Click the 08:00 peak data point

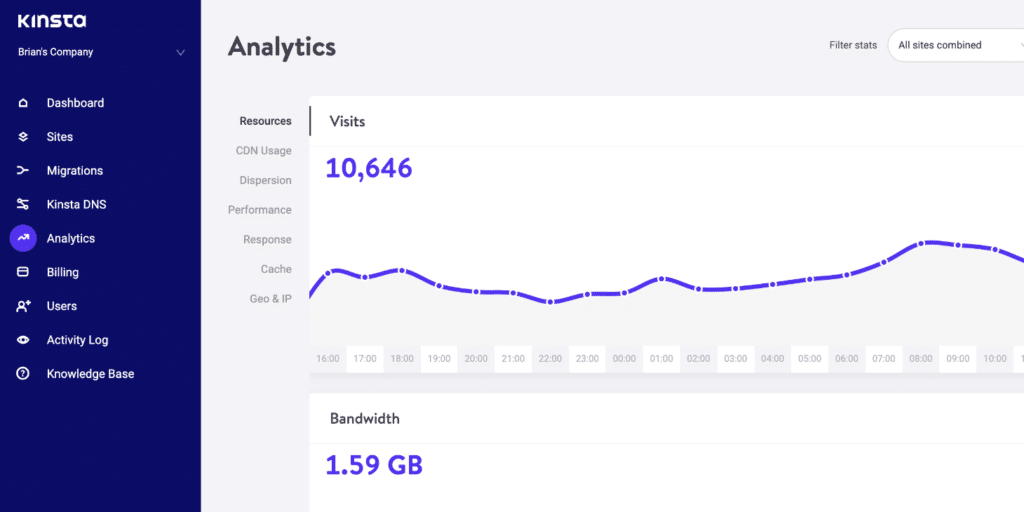coord(921,242)
